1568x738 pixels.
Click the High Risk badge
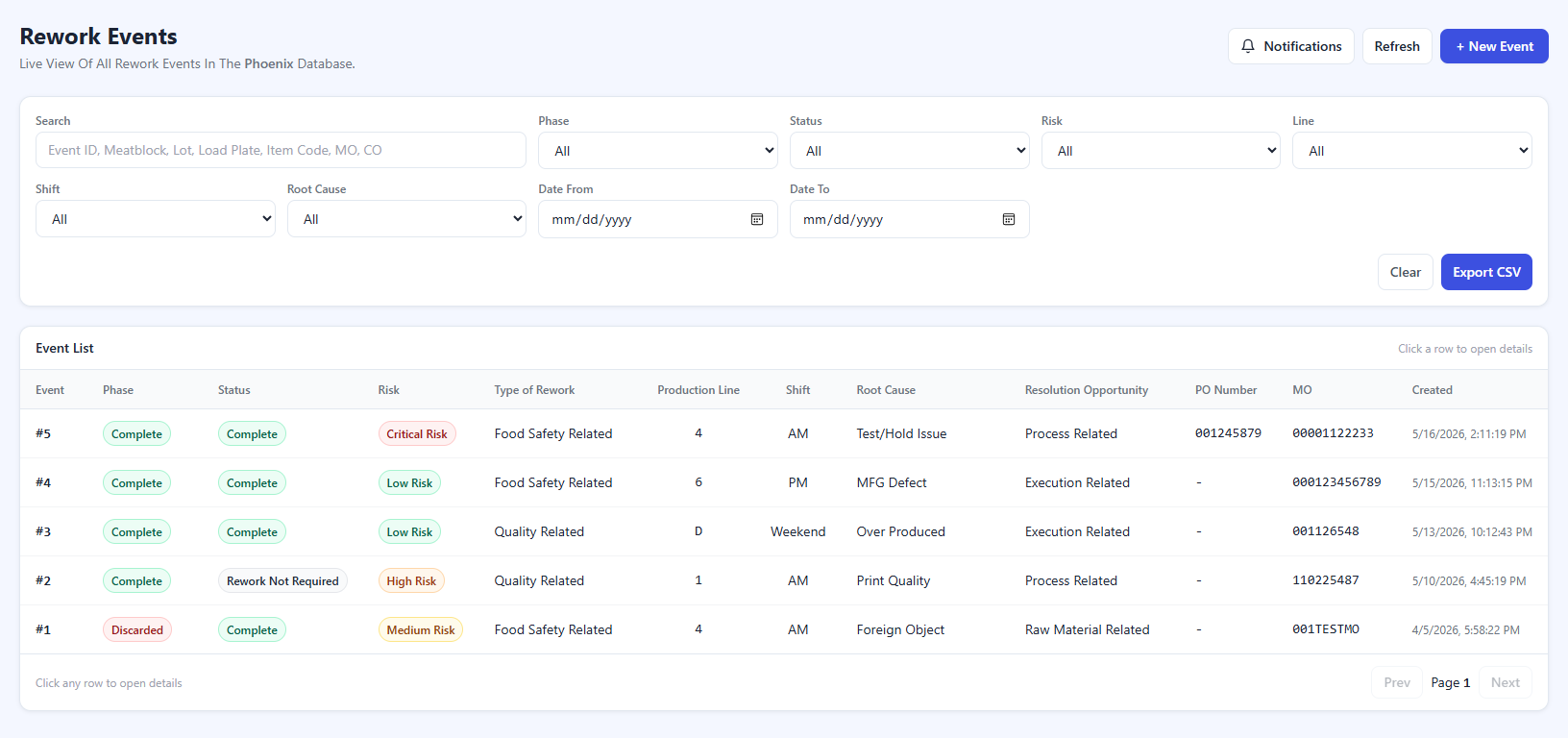click(411, 580)
